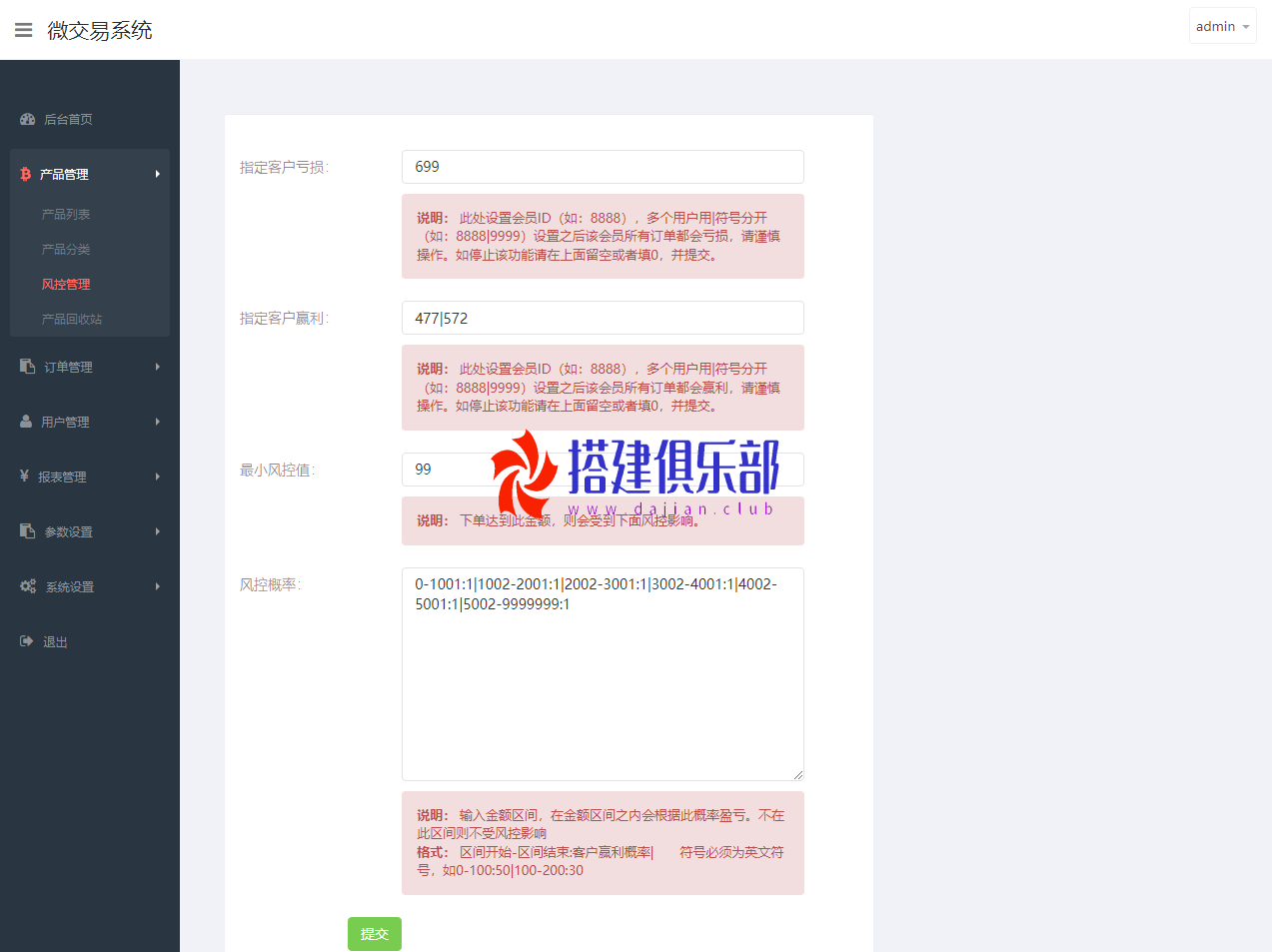Click the copy icon beside 参数设置
Screen dimensions: 1272x952
(28, 531)
